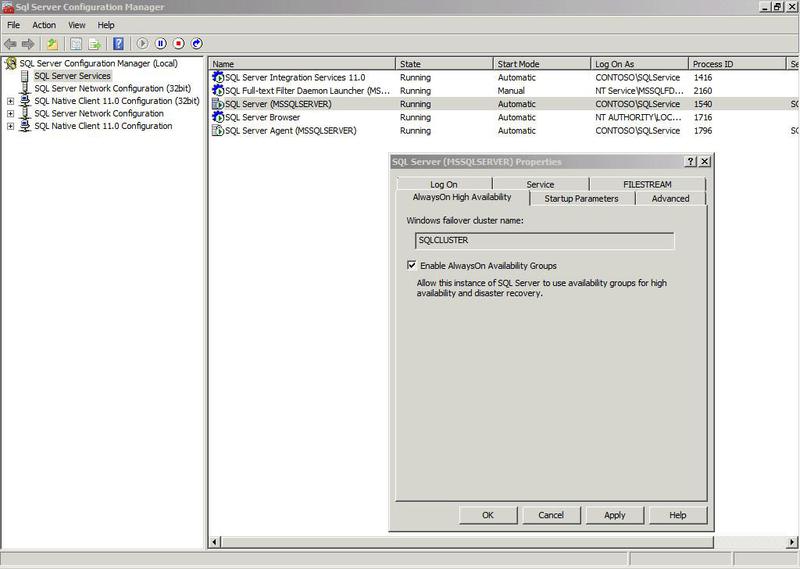Click the Back arrow toolbar icon
This screenshot has height=569, width=800.
pyautogui.click(x=10, y=44)
